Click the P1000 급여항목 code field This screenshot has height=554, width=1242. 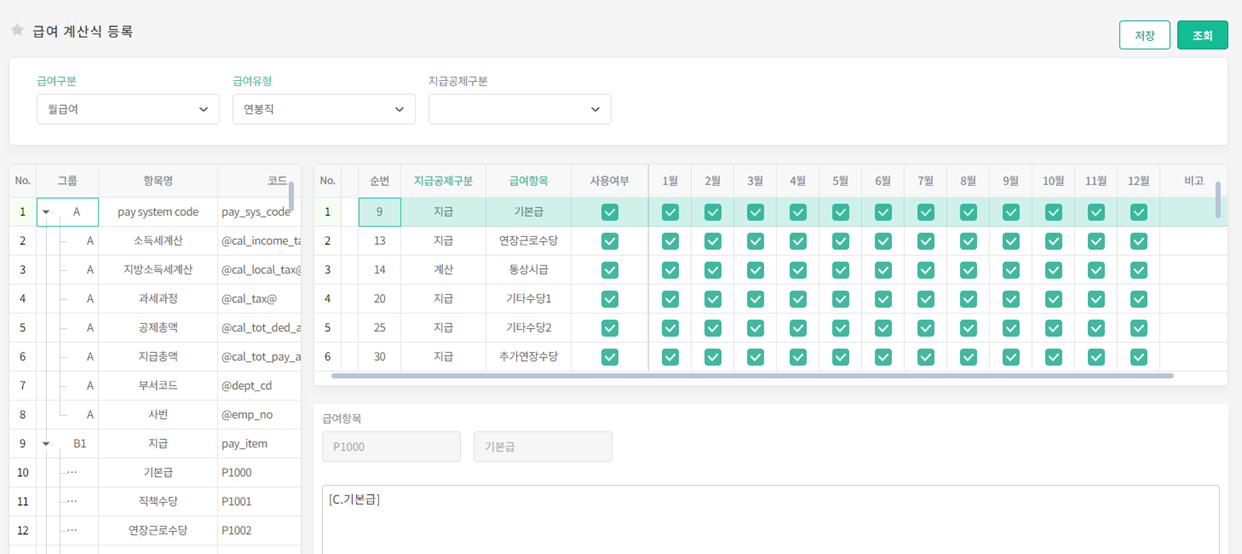391,447
